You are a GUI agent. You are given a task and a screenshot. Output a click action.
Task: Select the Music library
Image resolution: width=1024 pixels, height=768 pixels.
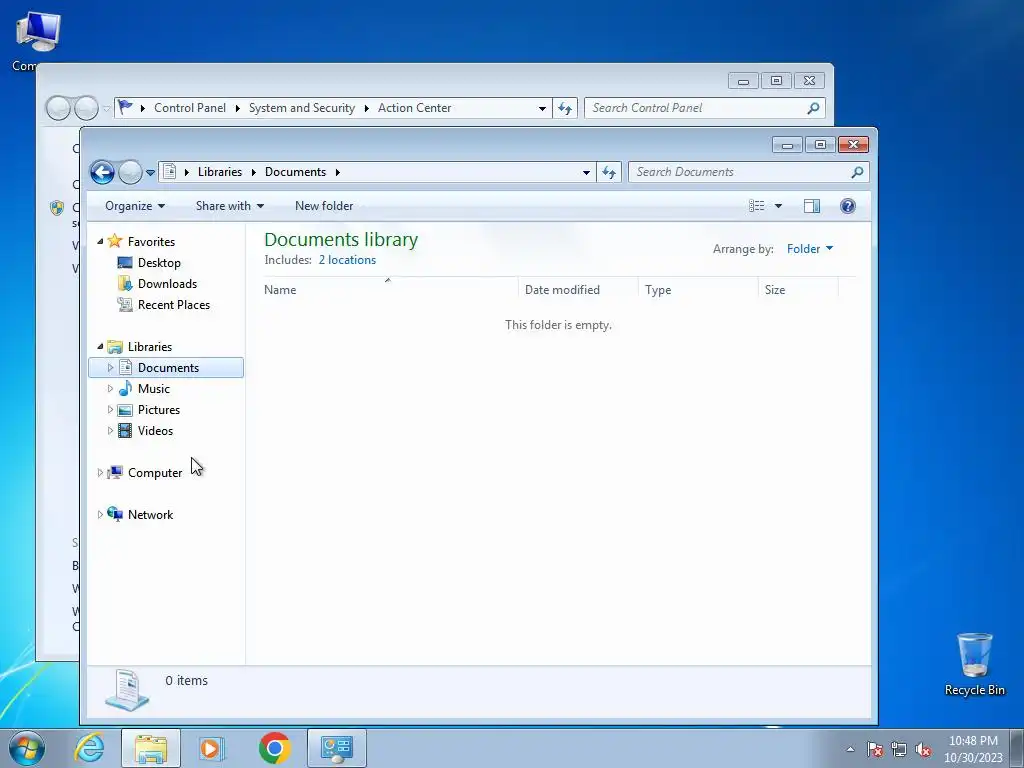[x=153, y=389]
